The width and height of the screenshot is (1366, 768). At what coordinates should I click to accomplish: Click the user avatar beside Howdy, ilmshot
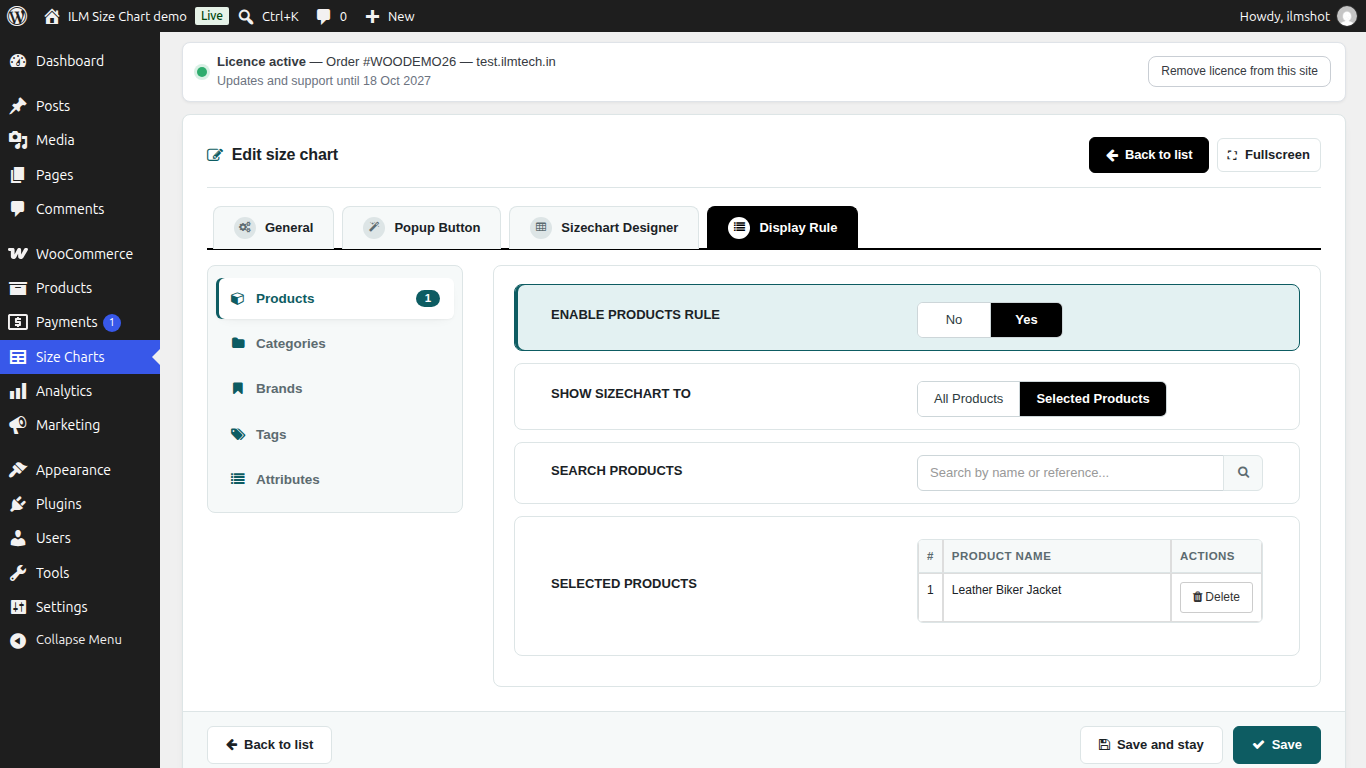pos(1347,16)
